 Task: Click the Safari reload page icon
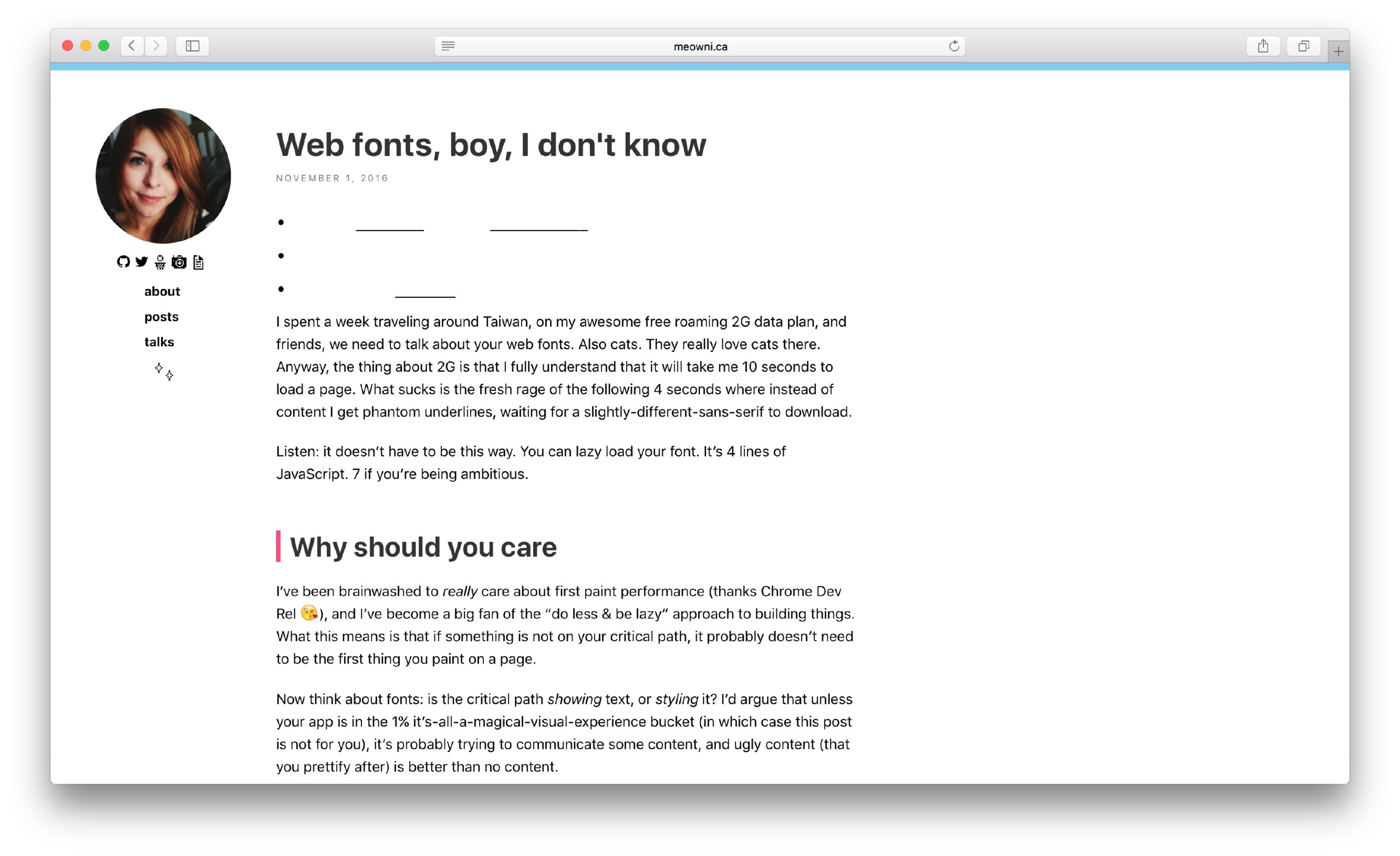[x=954, y=46]
